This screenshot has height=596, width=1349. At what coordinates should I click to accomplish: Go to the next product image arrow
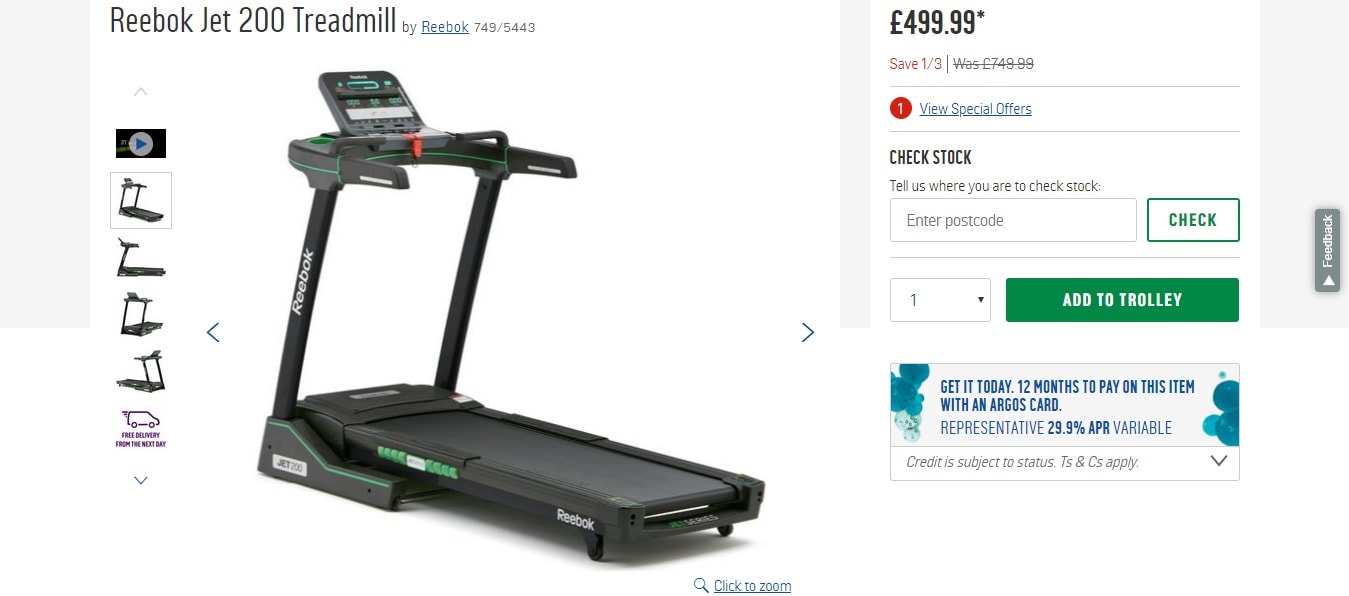[808, 332]
